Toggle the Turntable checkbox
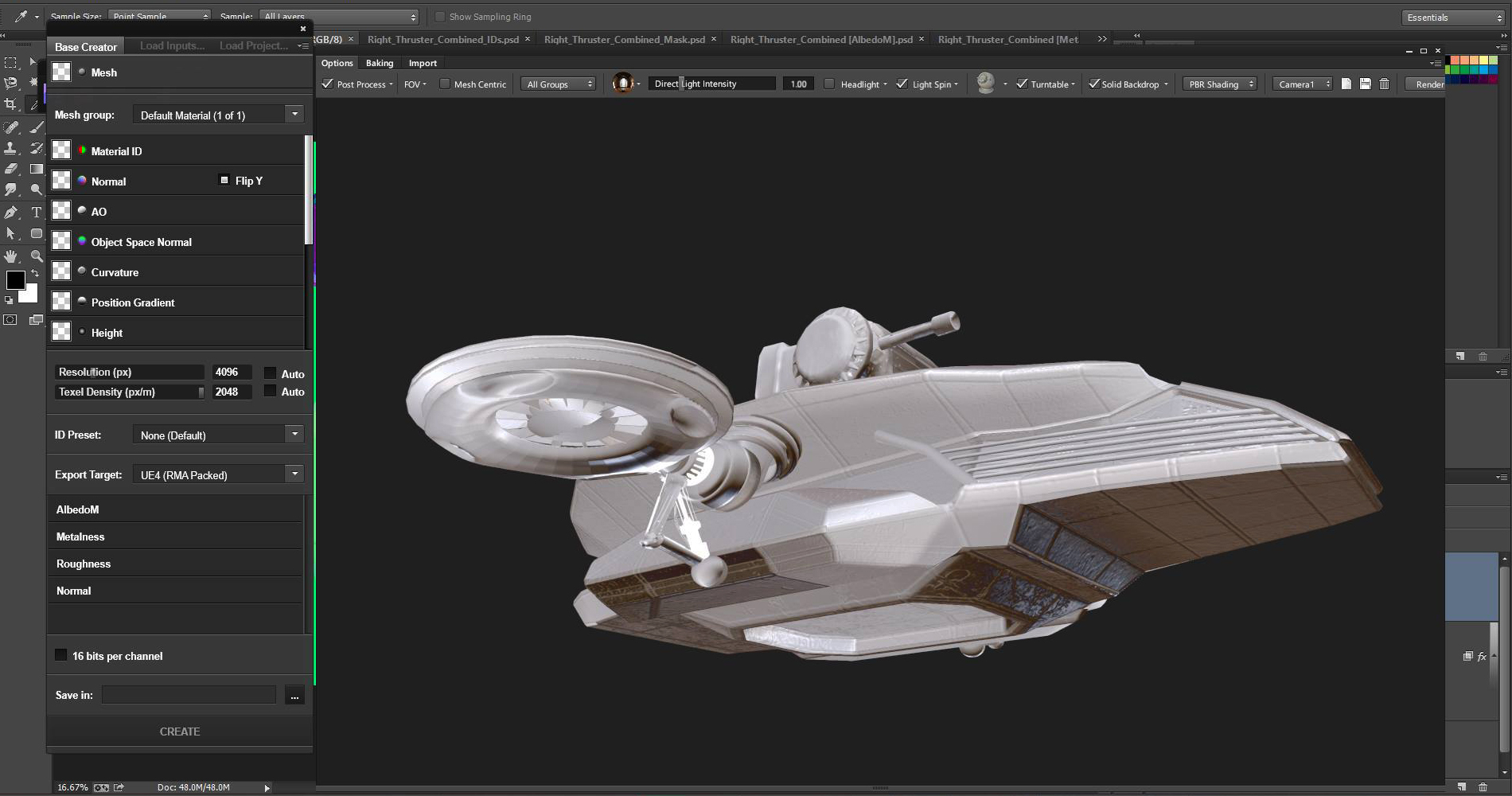Viewport: 1512px width, 796px height. point(1022,84)
